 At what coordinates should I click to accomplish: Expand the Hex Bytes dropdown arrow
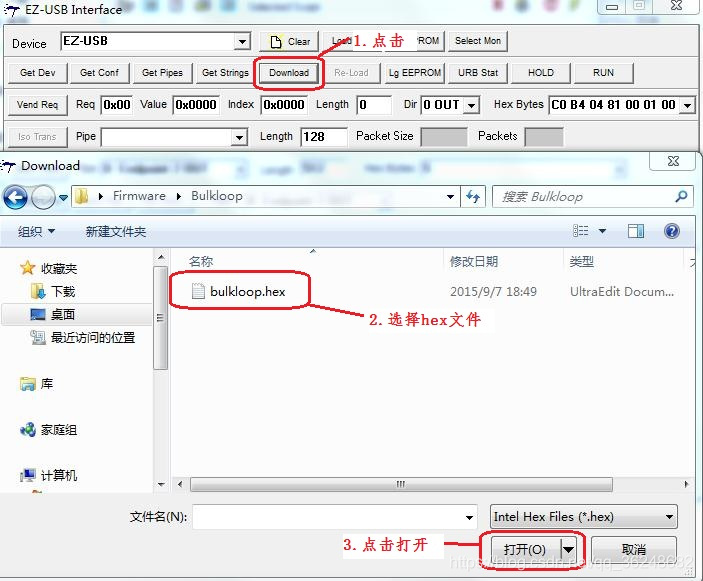[687, 105]
